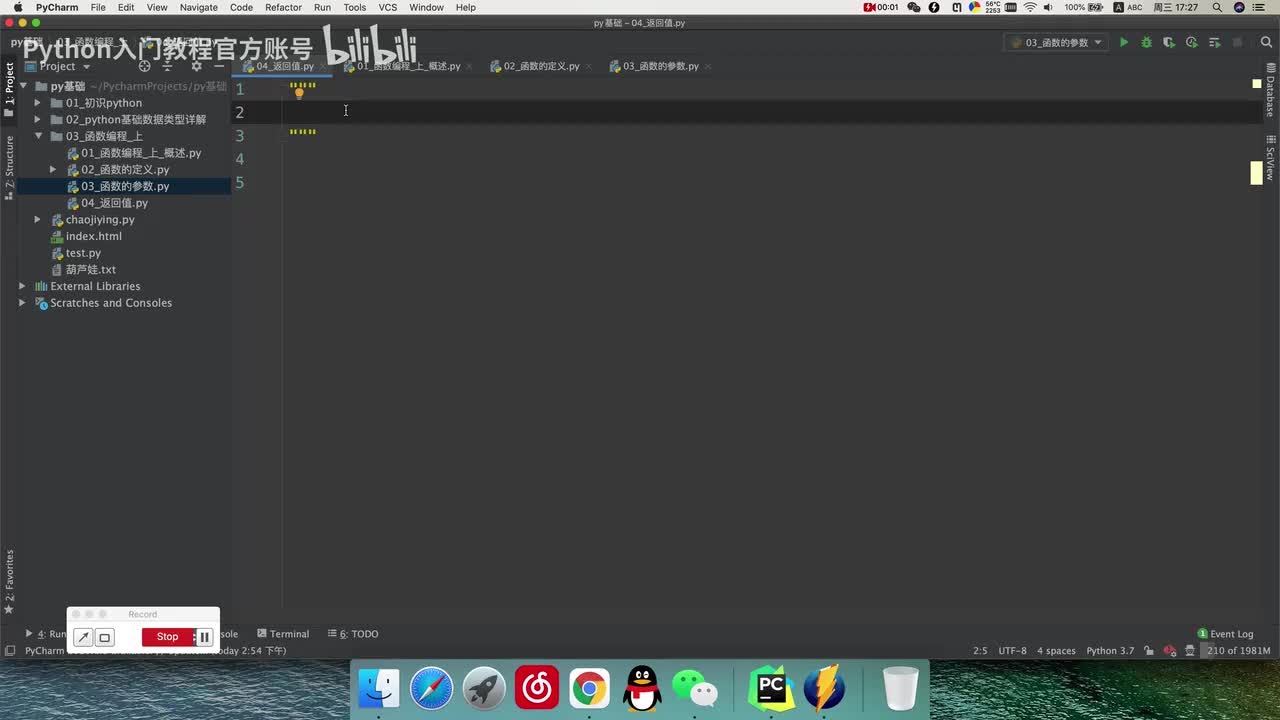
Task: Run the current configuration with green play button
Action: 1124,43
